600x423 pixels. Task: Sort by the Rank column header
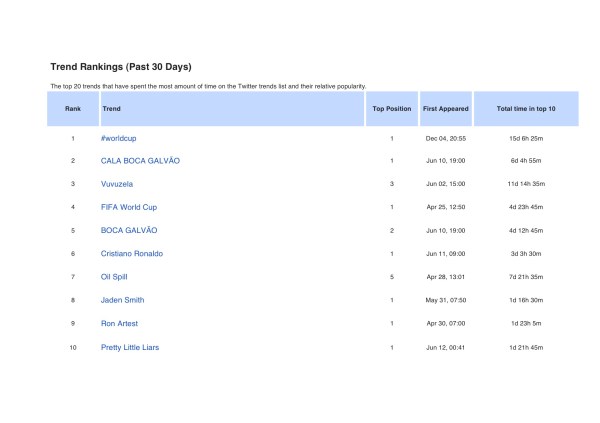[73, 107]
